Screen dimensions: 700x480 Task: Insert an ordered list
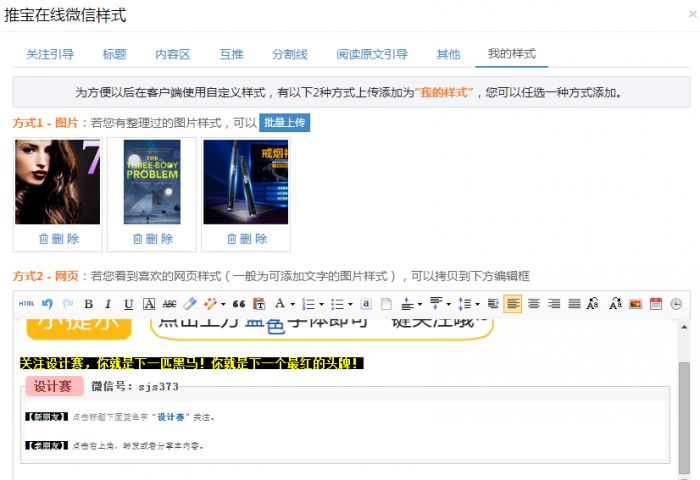click(x=308, y=304)
